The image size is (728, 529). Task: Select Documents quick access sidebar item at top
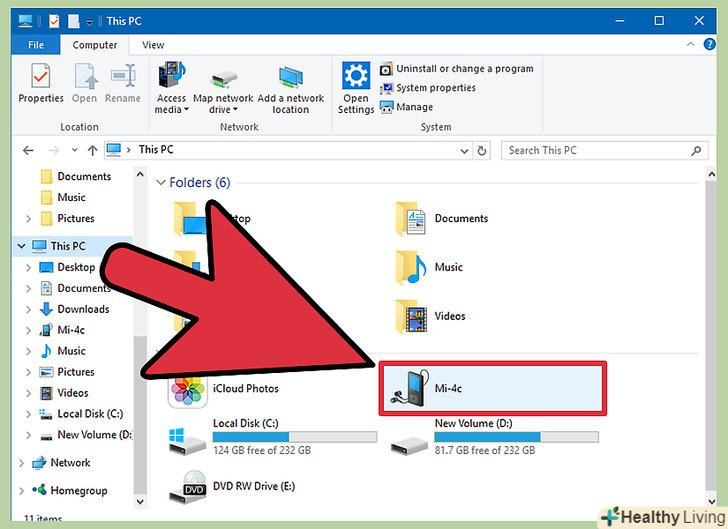click(76, 176)
